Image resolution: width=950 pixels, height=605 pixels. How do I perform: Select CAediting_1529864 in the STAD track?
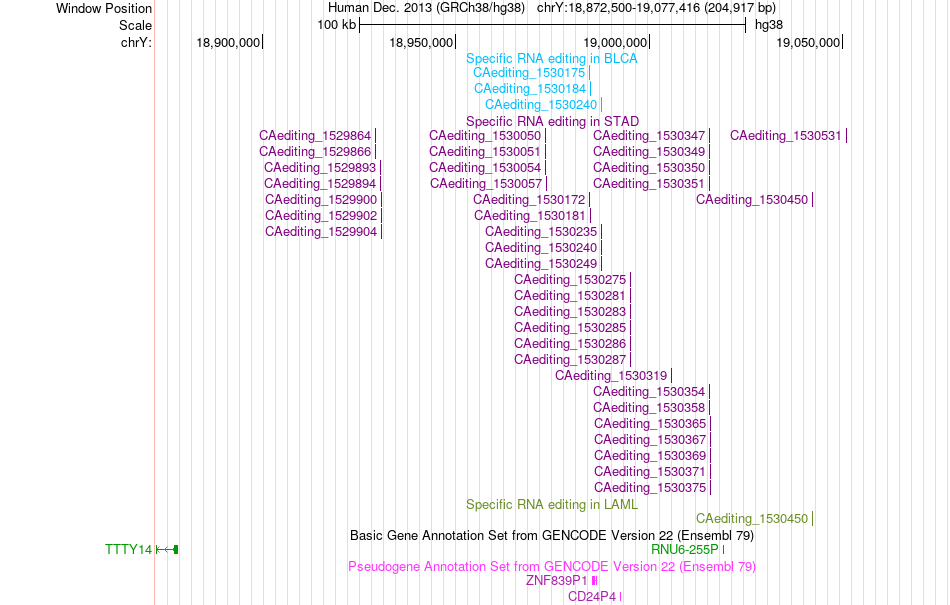click(315, 136)
